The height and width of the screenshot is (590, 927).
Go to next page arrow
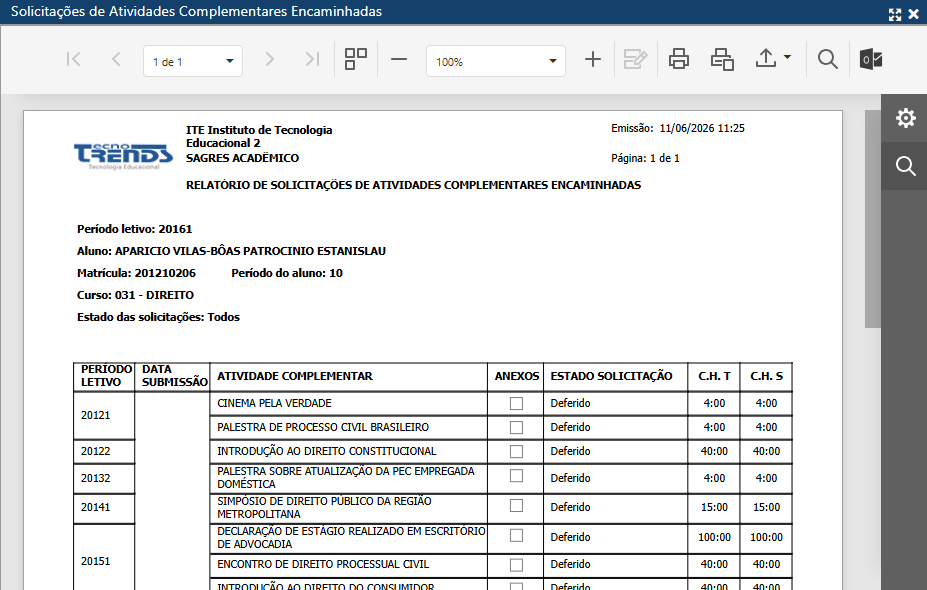[270, 59]
